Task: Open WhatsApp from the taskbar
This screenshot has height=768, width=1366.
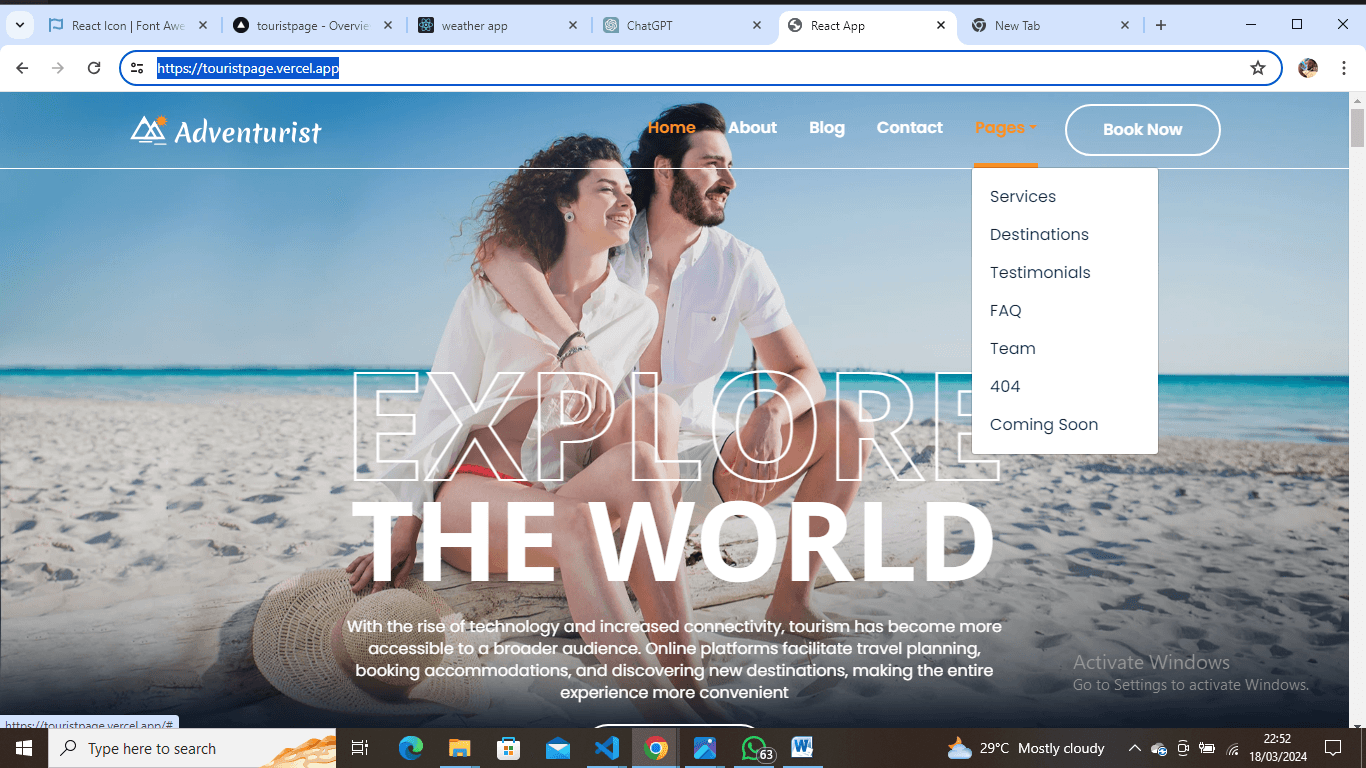Action: [x=754, y=748]
